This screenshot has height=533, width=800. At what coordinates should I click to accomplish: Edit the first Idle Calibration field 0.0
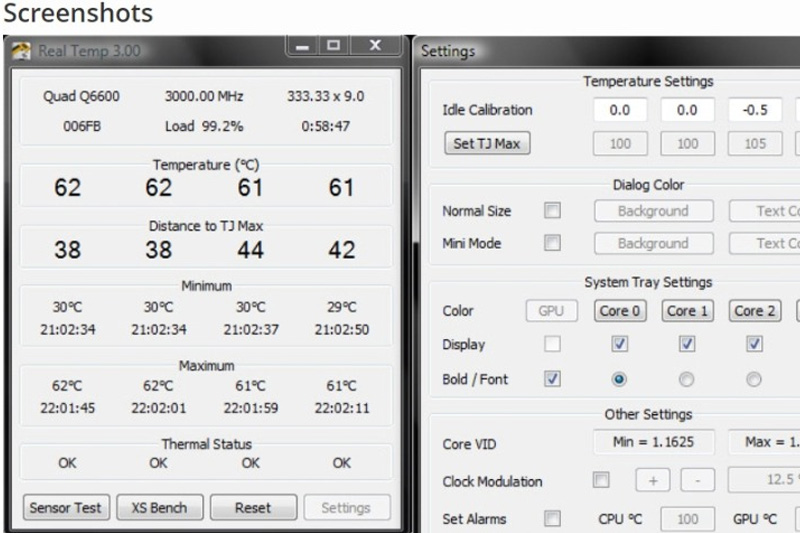620,110
